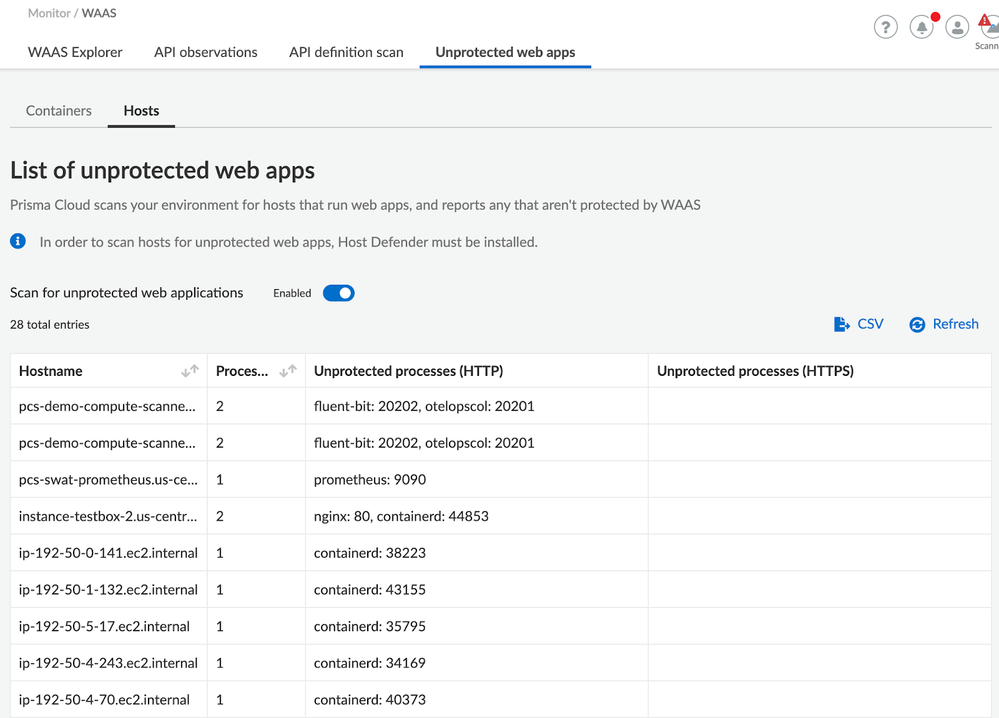Switch to the Containers sub-tab
999x718 pixels.
coord(59,111)
